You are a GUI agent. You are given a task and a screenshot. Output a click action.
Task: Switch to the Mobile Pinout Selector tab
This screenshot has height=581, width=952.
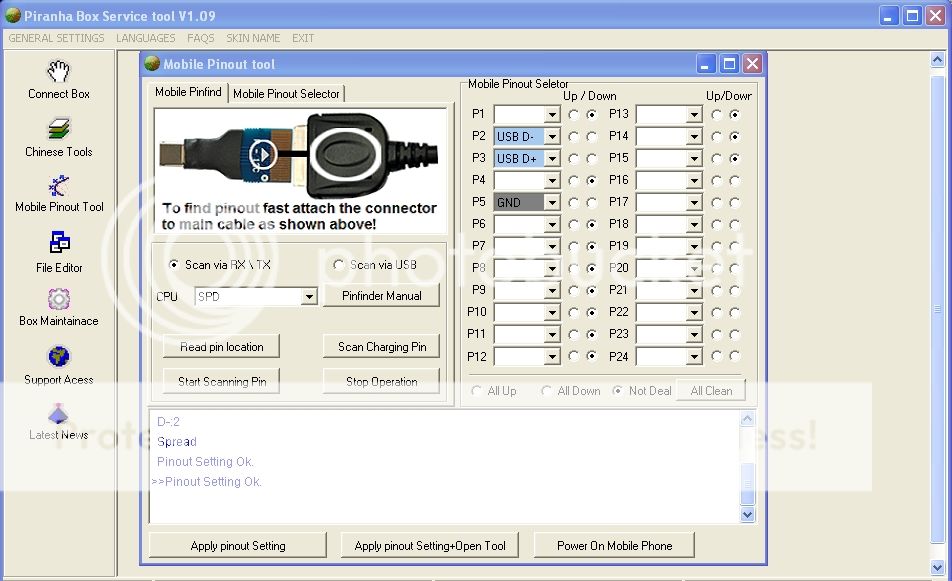point(287,93)
